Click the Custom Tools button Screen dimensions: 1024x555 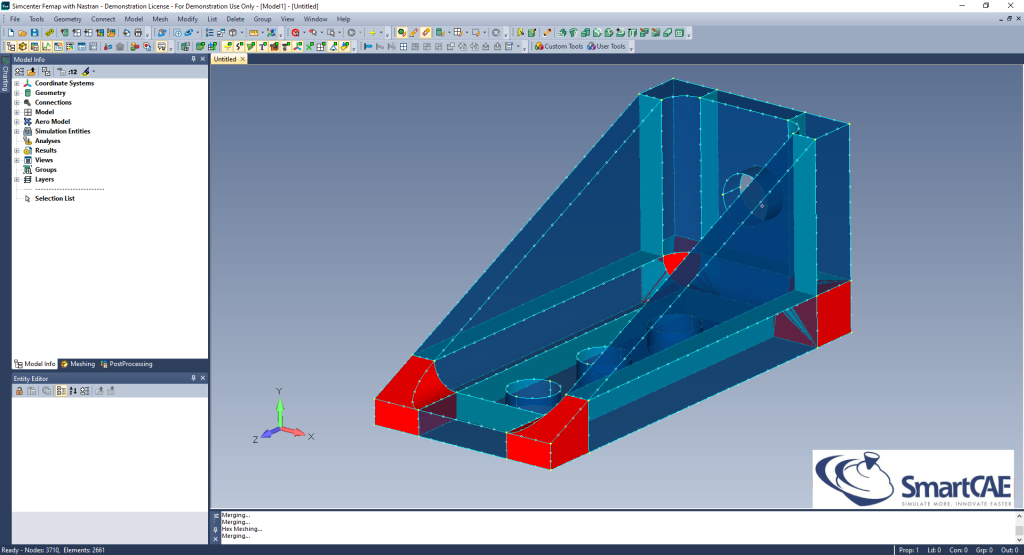click(x=558, y=46)
